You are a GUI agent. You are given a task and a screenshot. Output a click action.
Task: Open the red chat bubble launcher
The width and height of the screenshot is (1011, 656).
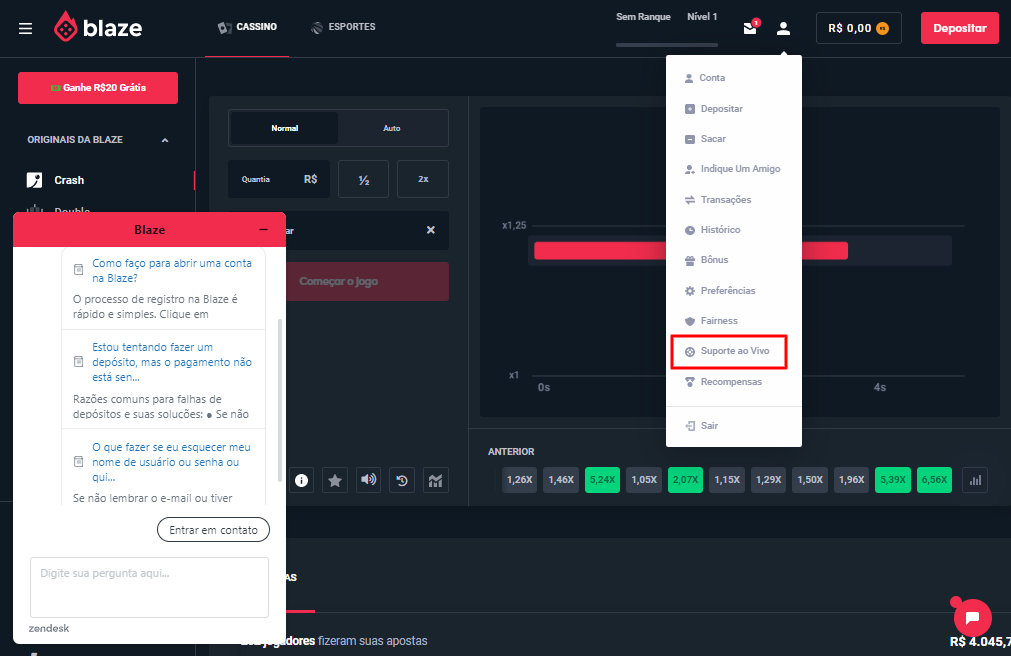pyautogui.click(x=972, y=617)
